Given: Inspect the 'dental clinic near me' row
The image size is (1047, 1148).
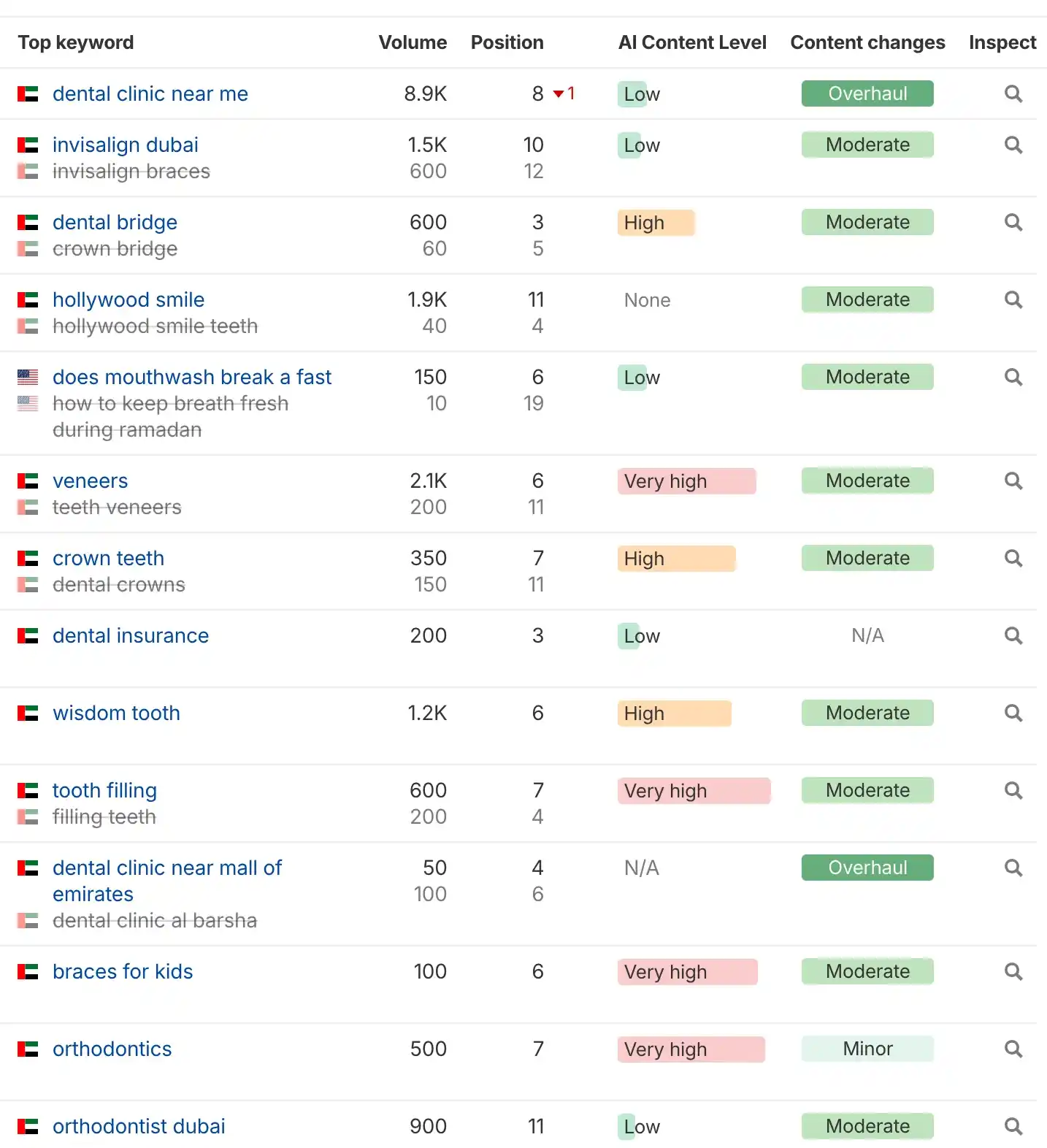Looking at the screenshot, I should [1013, 93].
